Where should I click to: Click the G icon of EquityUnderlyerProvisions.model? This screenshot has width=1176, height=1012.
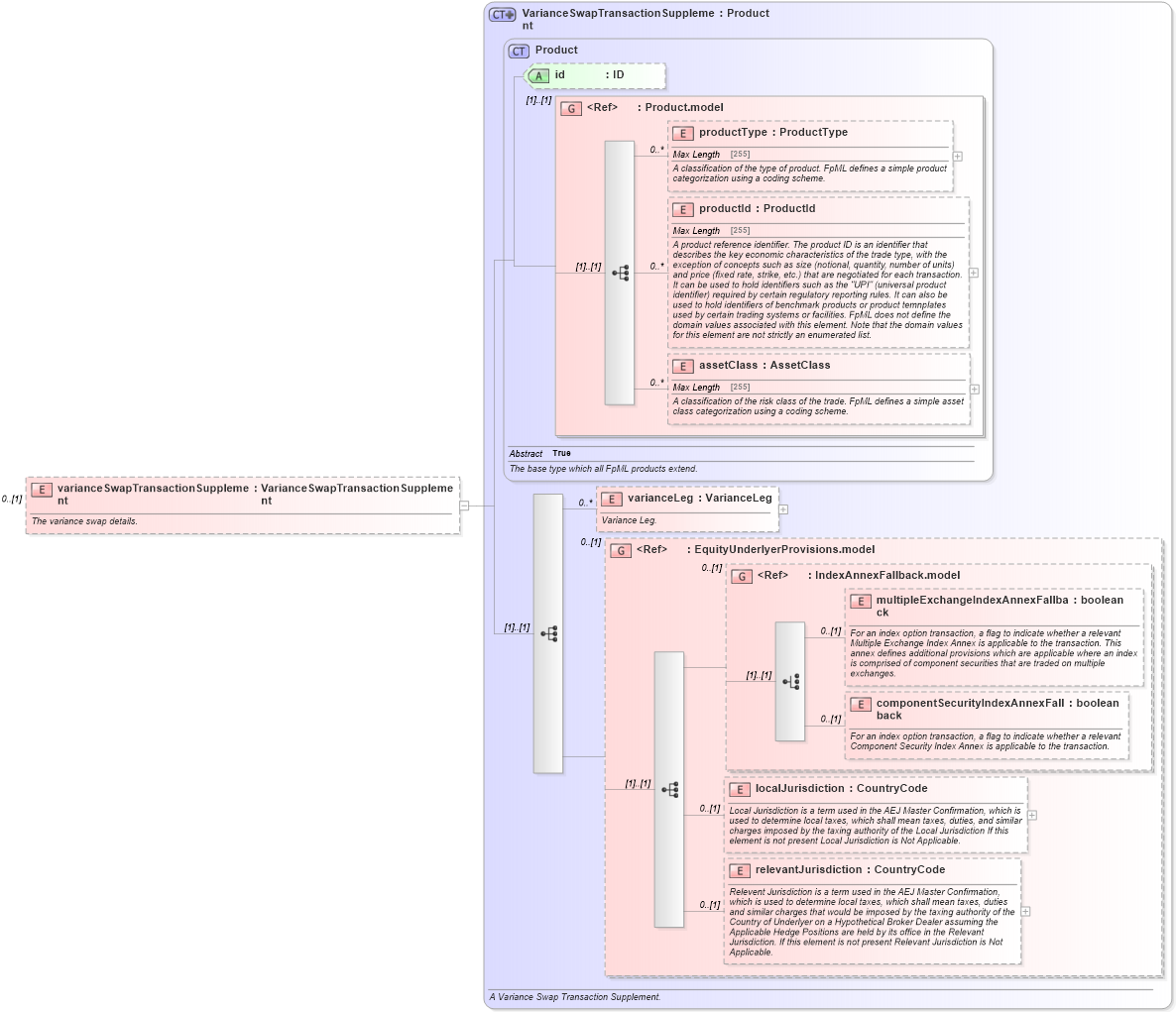coord(621,551)
